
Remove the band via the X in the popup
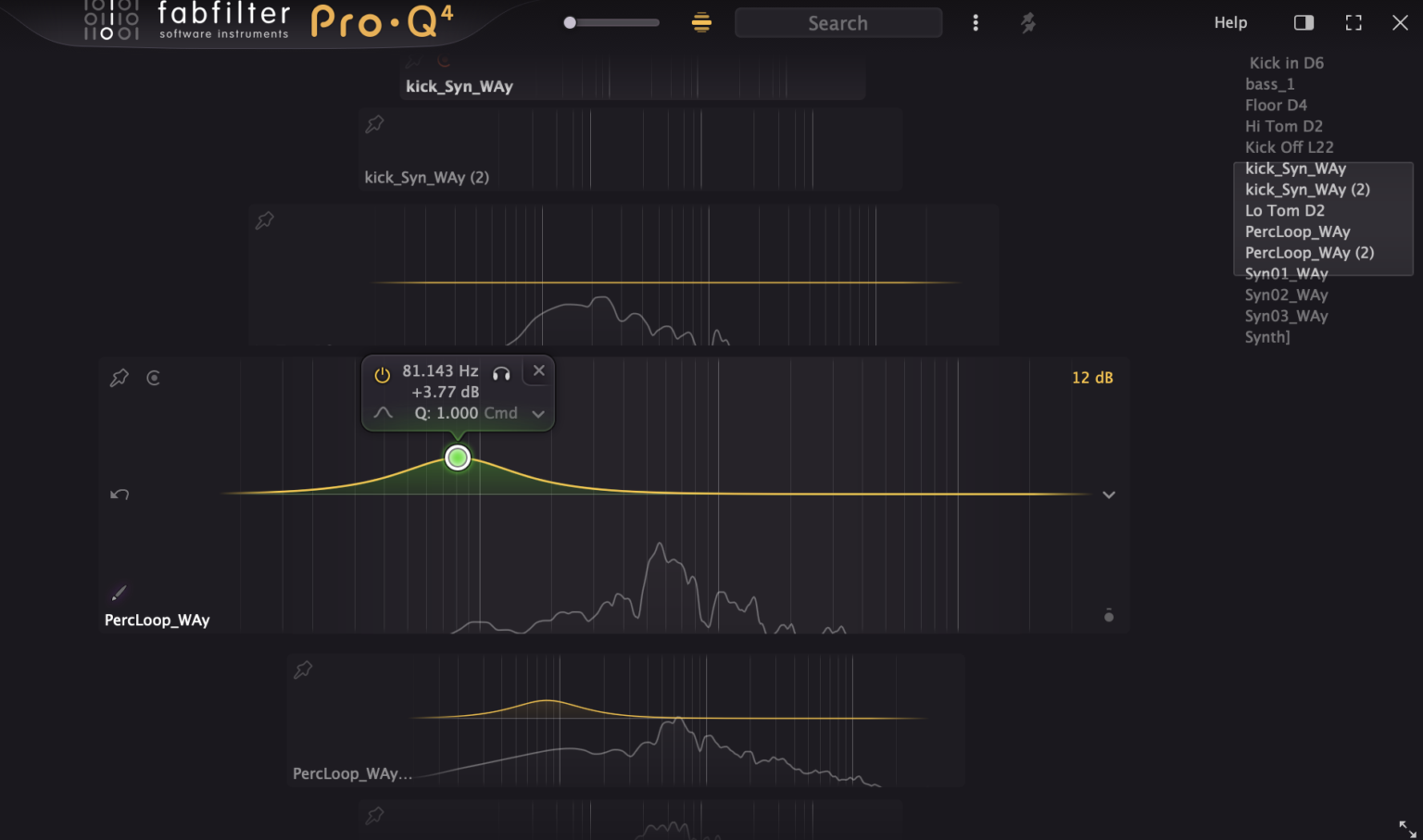(x=538, y=370)
